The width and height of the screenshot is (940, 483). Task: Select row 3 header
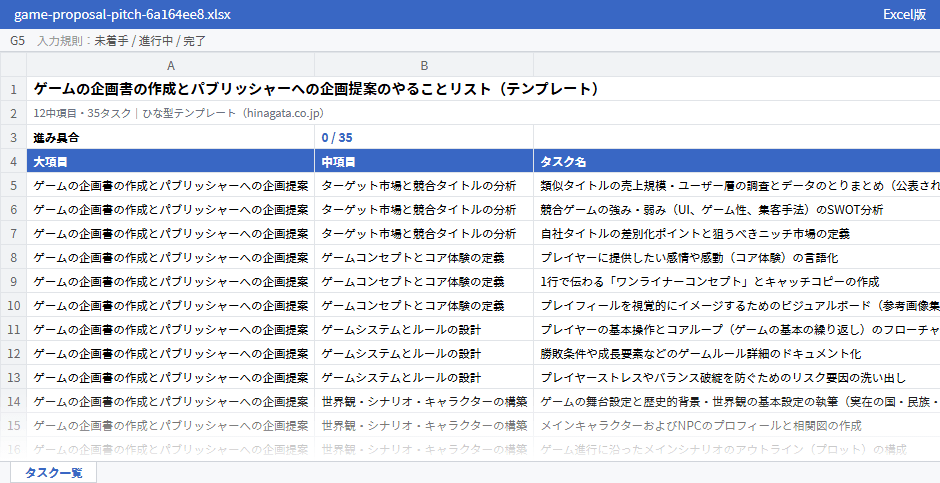point(13,137)
